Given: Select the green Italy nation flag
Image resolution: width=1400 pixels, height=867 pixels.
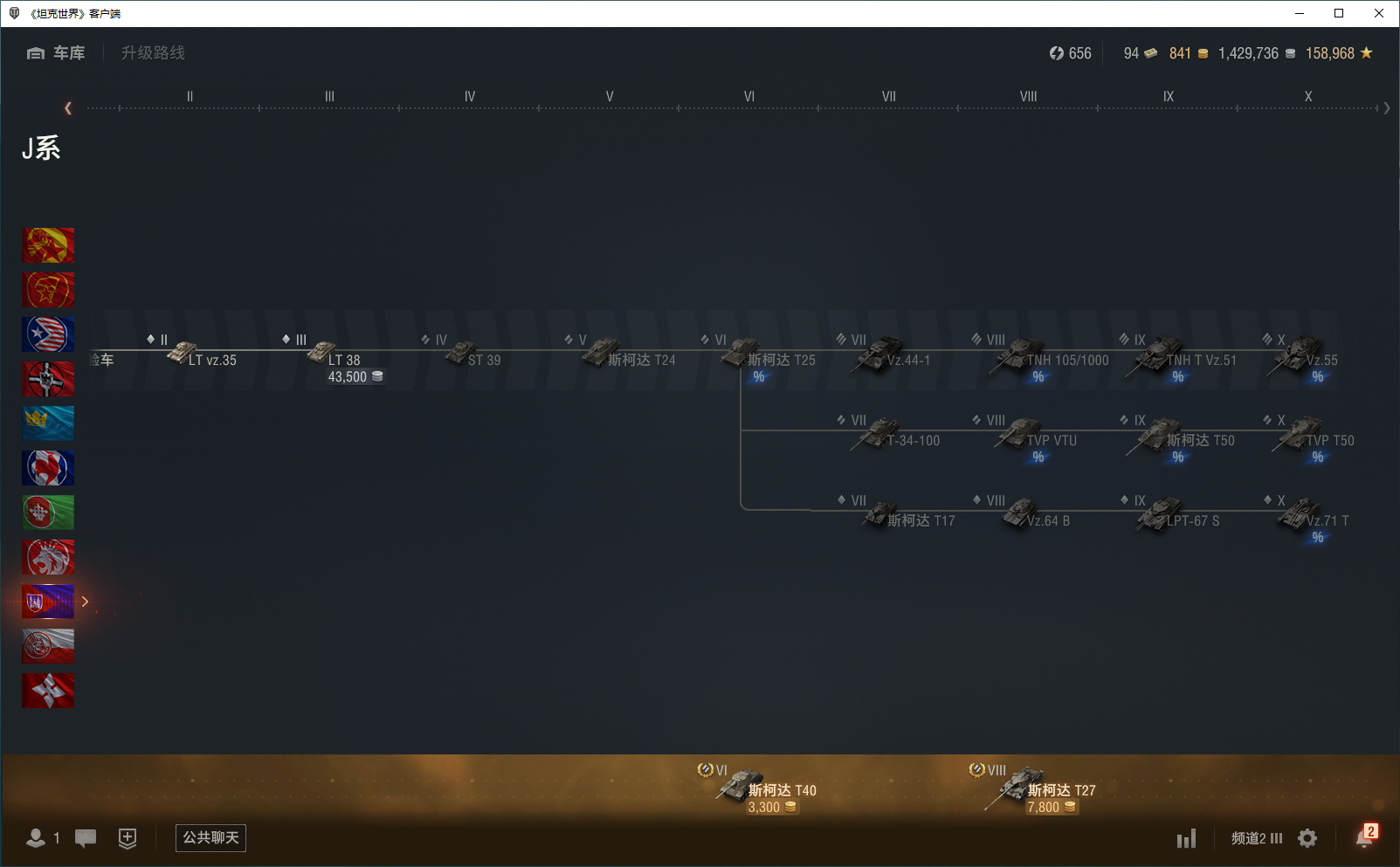Looking at the screenshot, I should [48, 513].
